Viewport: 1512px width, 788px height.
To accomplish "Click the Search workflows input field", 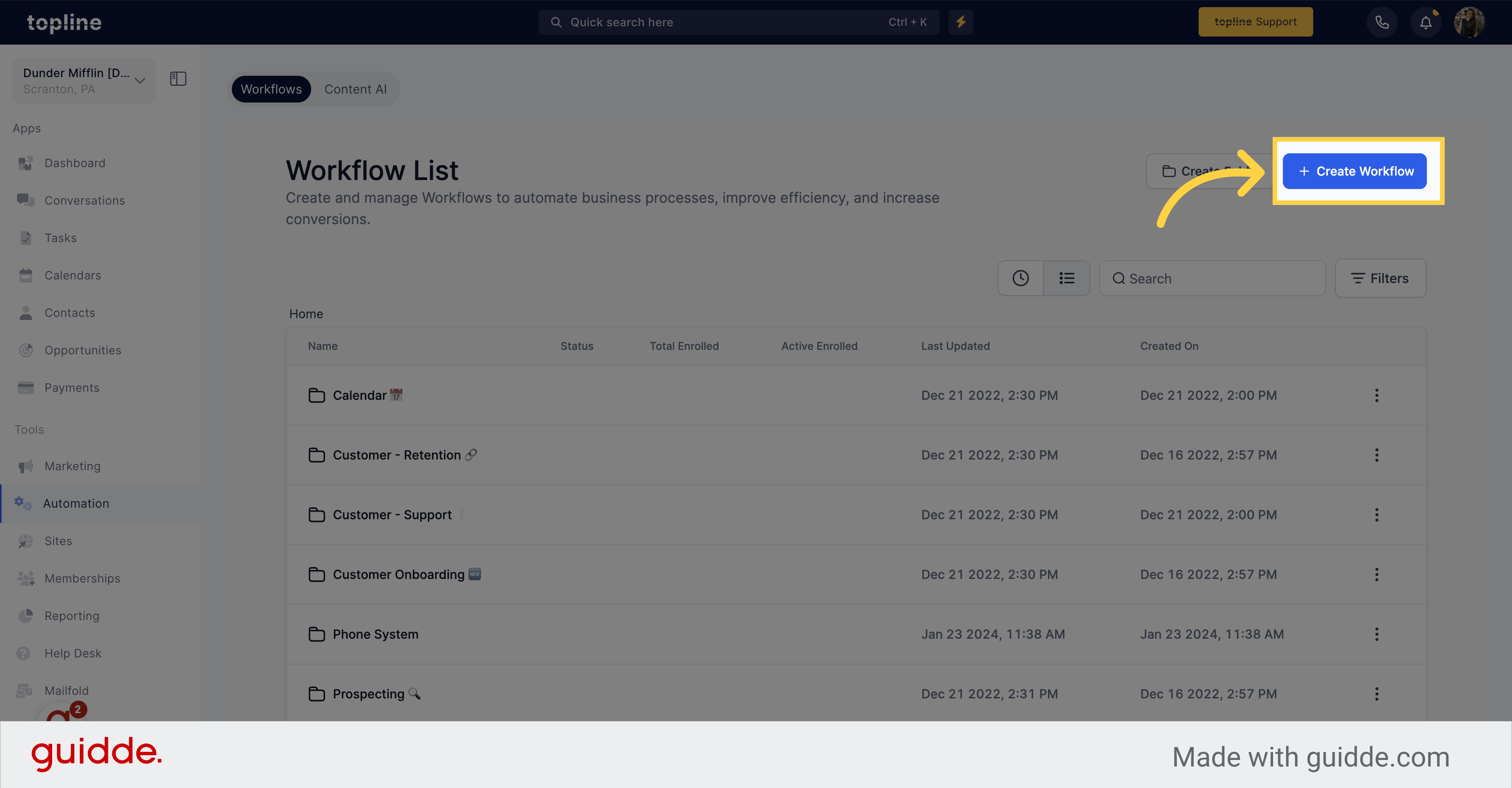I will coord(1212,278).
